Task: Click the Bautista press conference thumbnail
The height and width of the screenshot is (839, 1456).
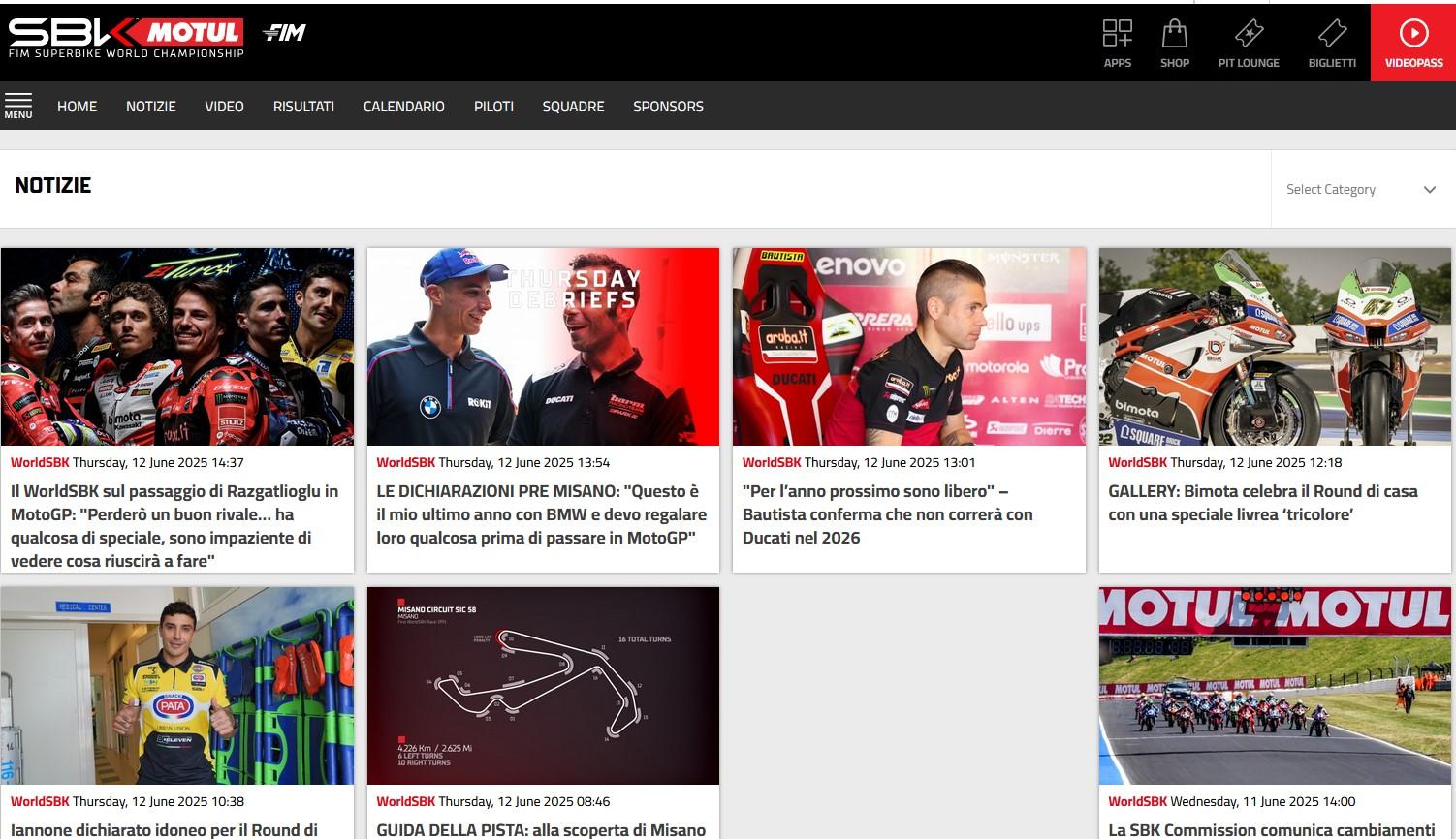Action: (909, 347)
